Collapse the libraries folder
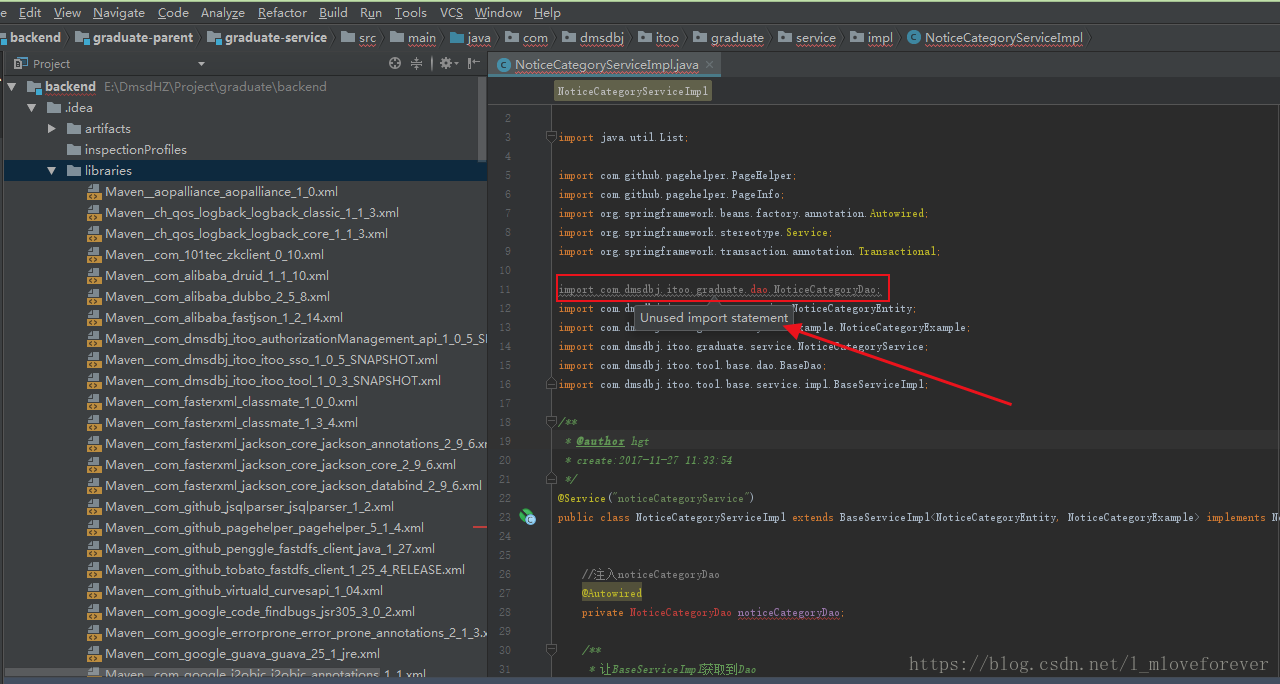This screenshot has width=1280, height=684. coord(52,171)
